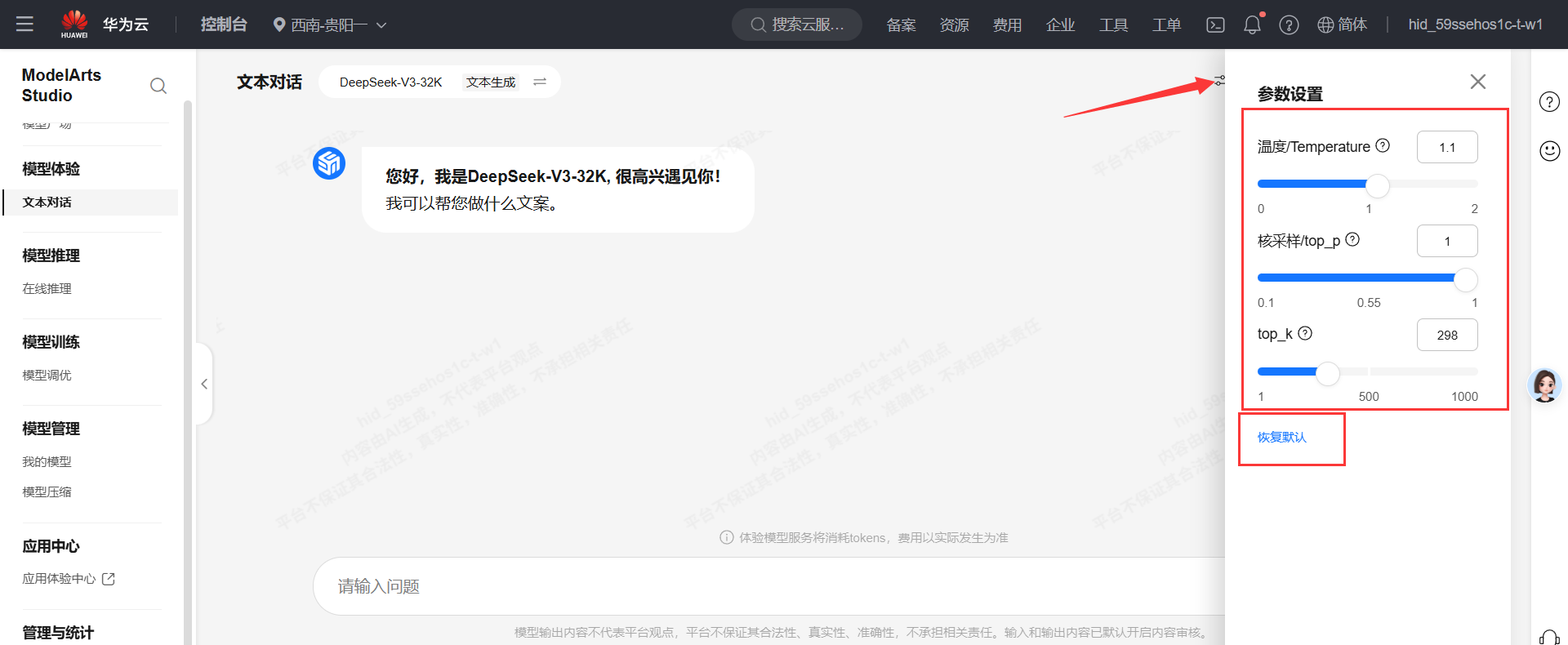Click the 请输入问题 chat input

(768, 586)
